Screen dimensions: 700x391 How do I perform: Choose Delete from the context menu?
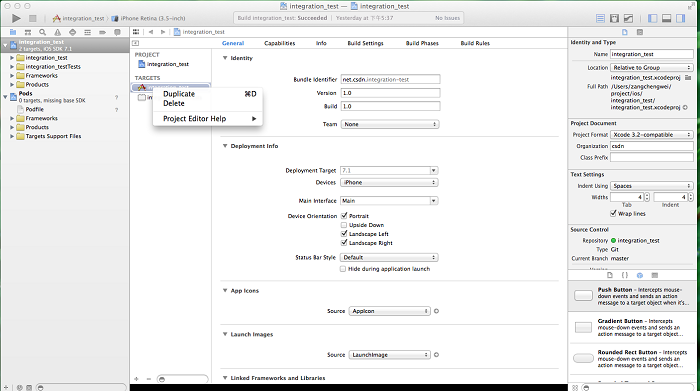174,103
